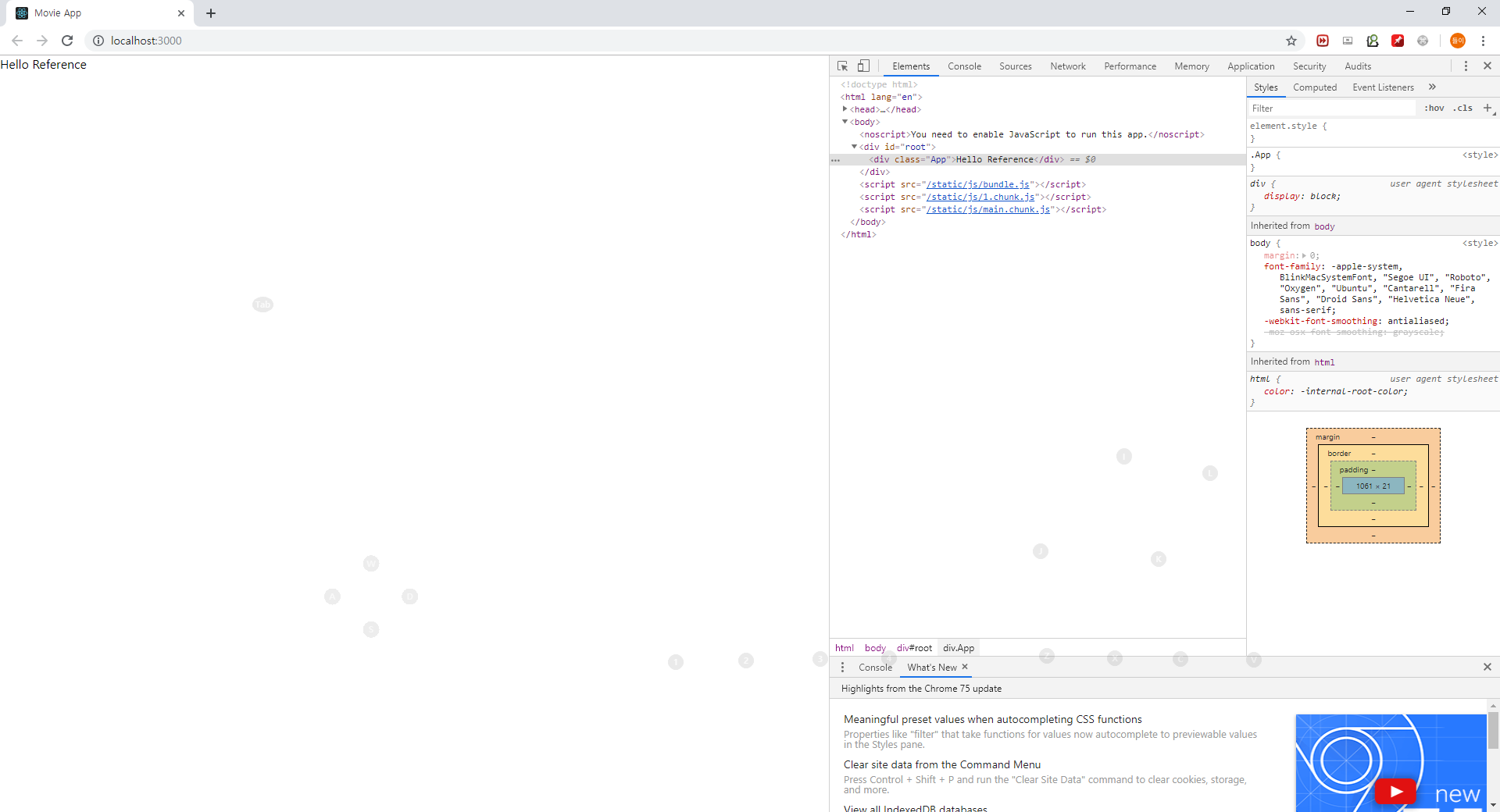Open the Application tab

pyautogui.click(x=1251, y=66)
